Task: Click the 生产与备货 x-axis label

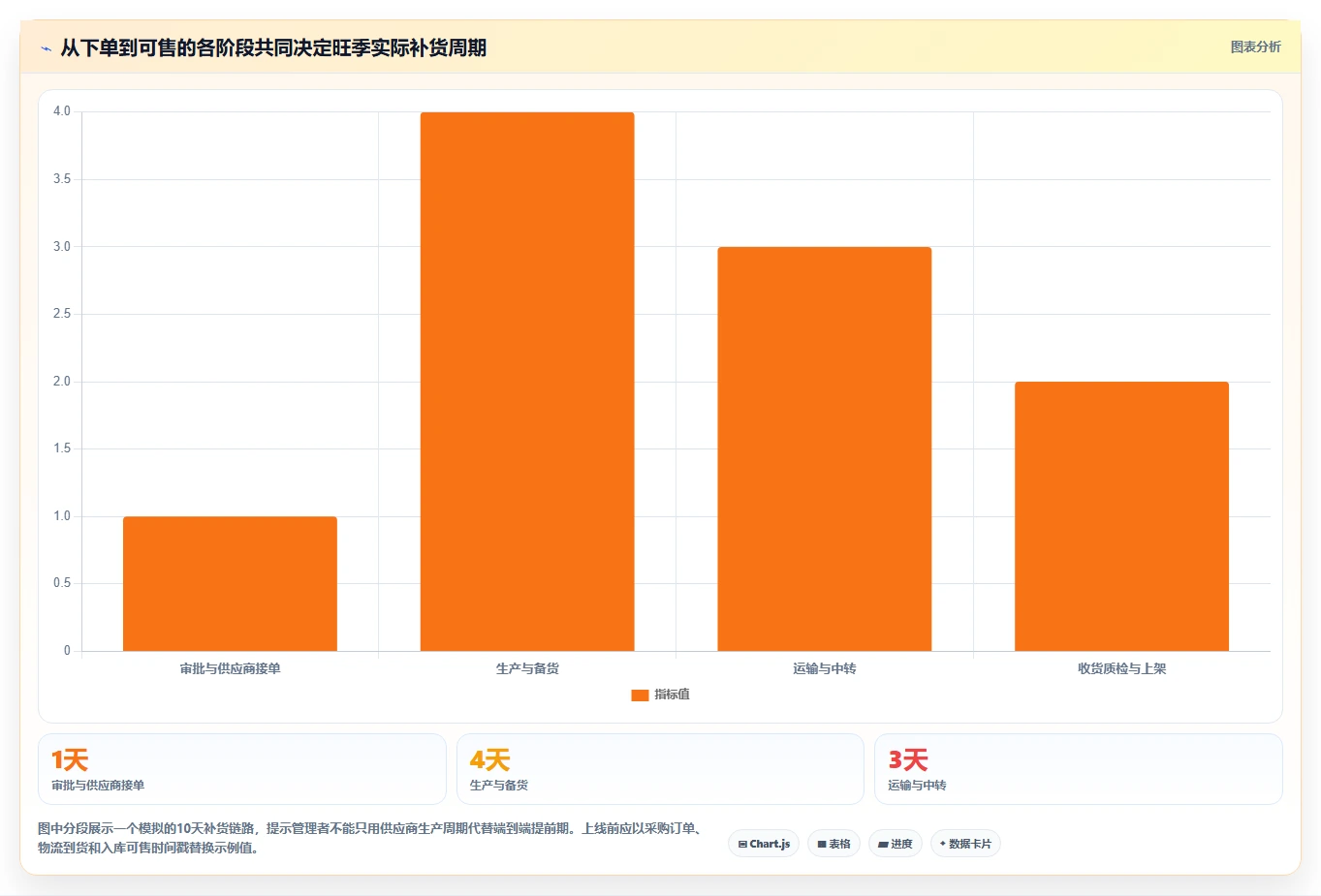Action: (x=527, y=668)
